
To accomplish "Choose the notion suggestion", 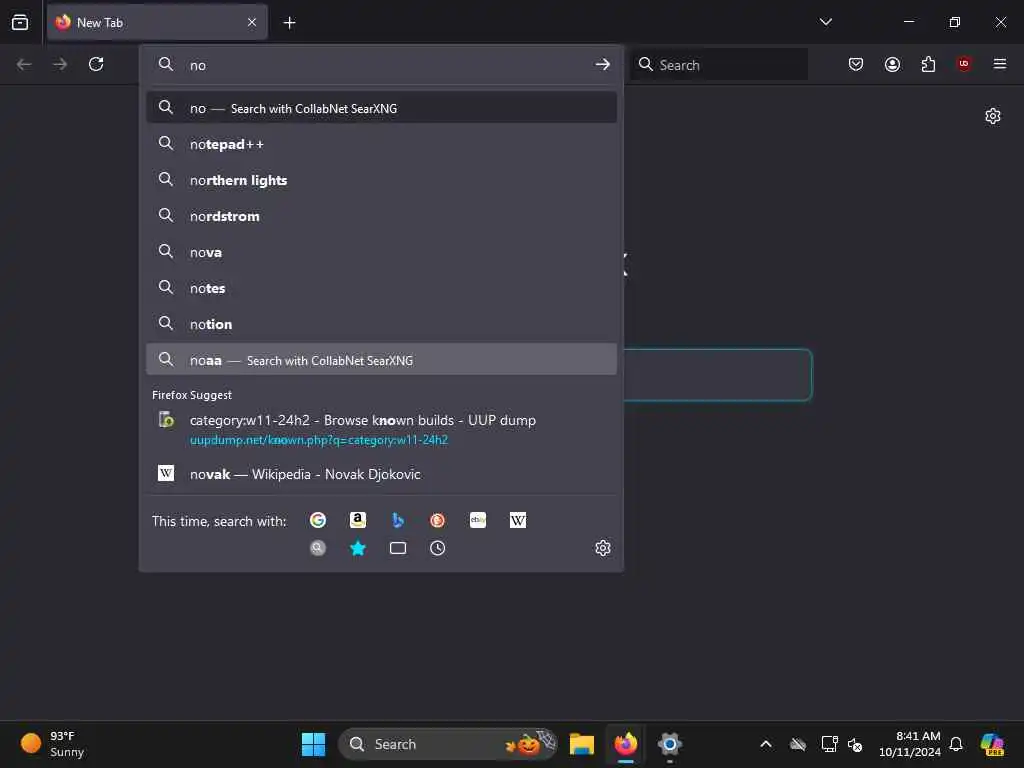I will point(381,324).
